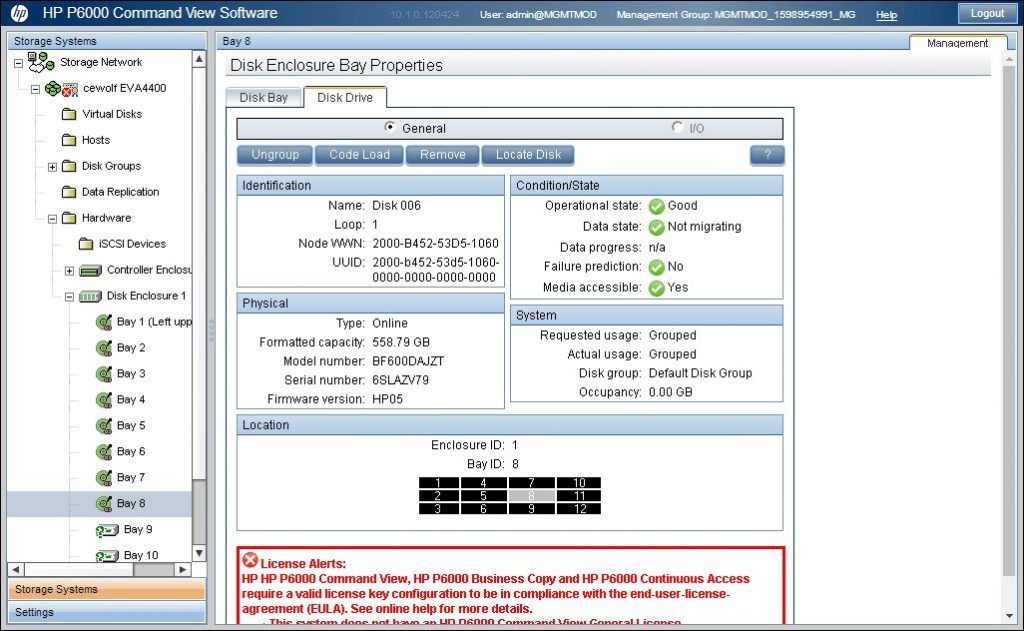Switch to the Disk Drive tab
This screenshot has width=1024, height=631.
pos(345,97)
